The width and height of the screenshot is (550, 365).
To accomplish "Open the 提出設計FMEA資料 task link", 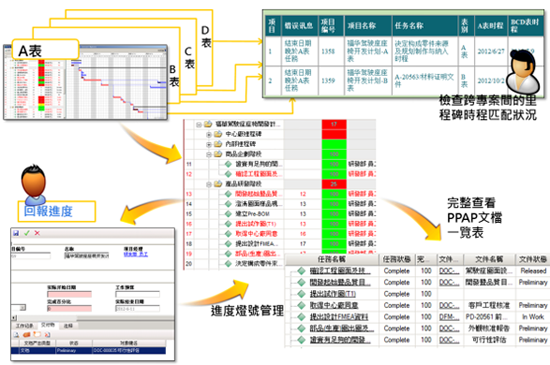I will (x=339, y=317).
